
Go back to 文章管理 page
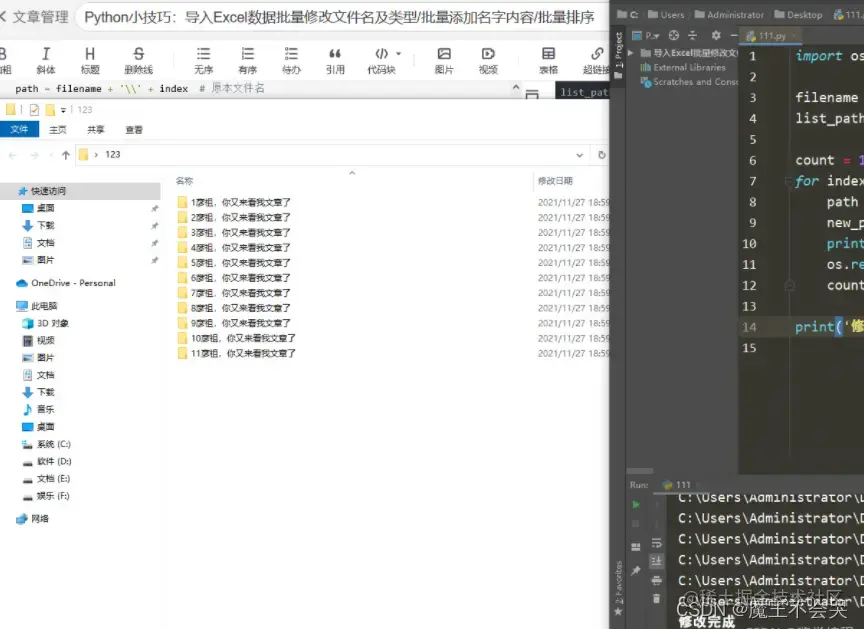[34, 17]
